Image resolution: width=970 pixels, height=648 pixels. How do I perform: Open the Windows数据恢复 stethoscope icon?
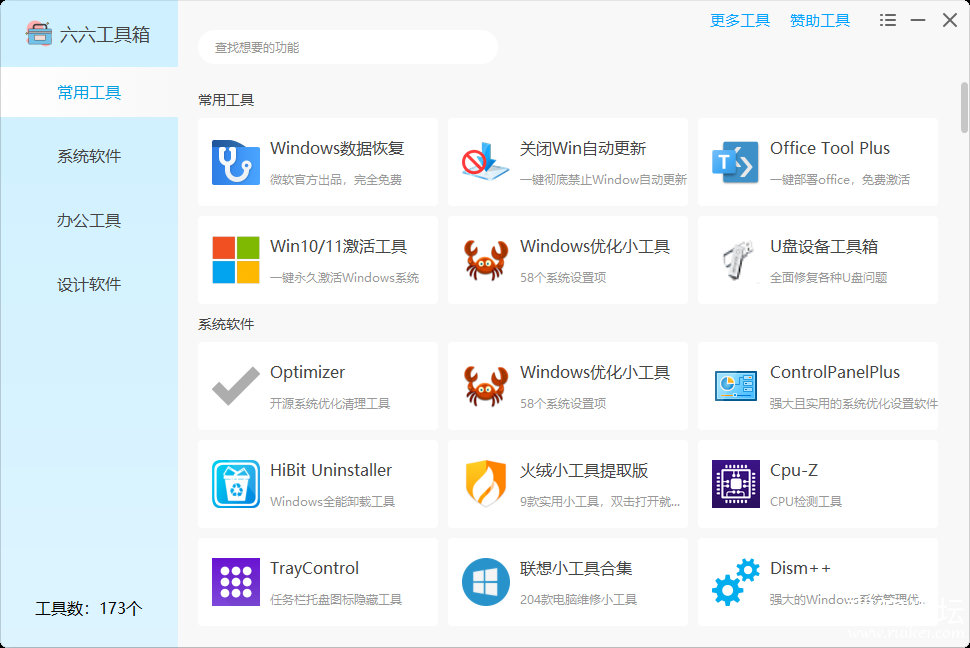pos(236,162)
